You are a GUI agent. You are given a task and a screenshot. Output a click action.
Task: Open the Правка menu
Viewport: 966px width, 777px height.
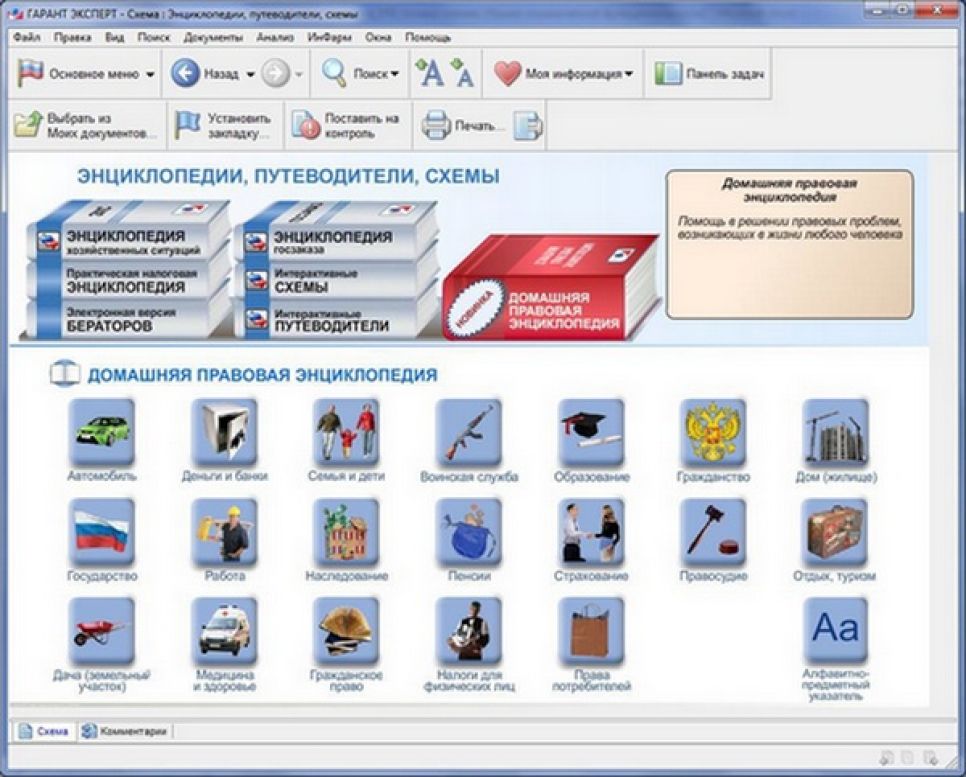click(x=73, y=38)
